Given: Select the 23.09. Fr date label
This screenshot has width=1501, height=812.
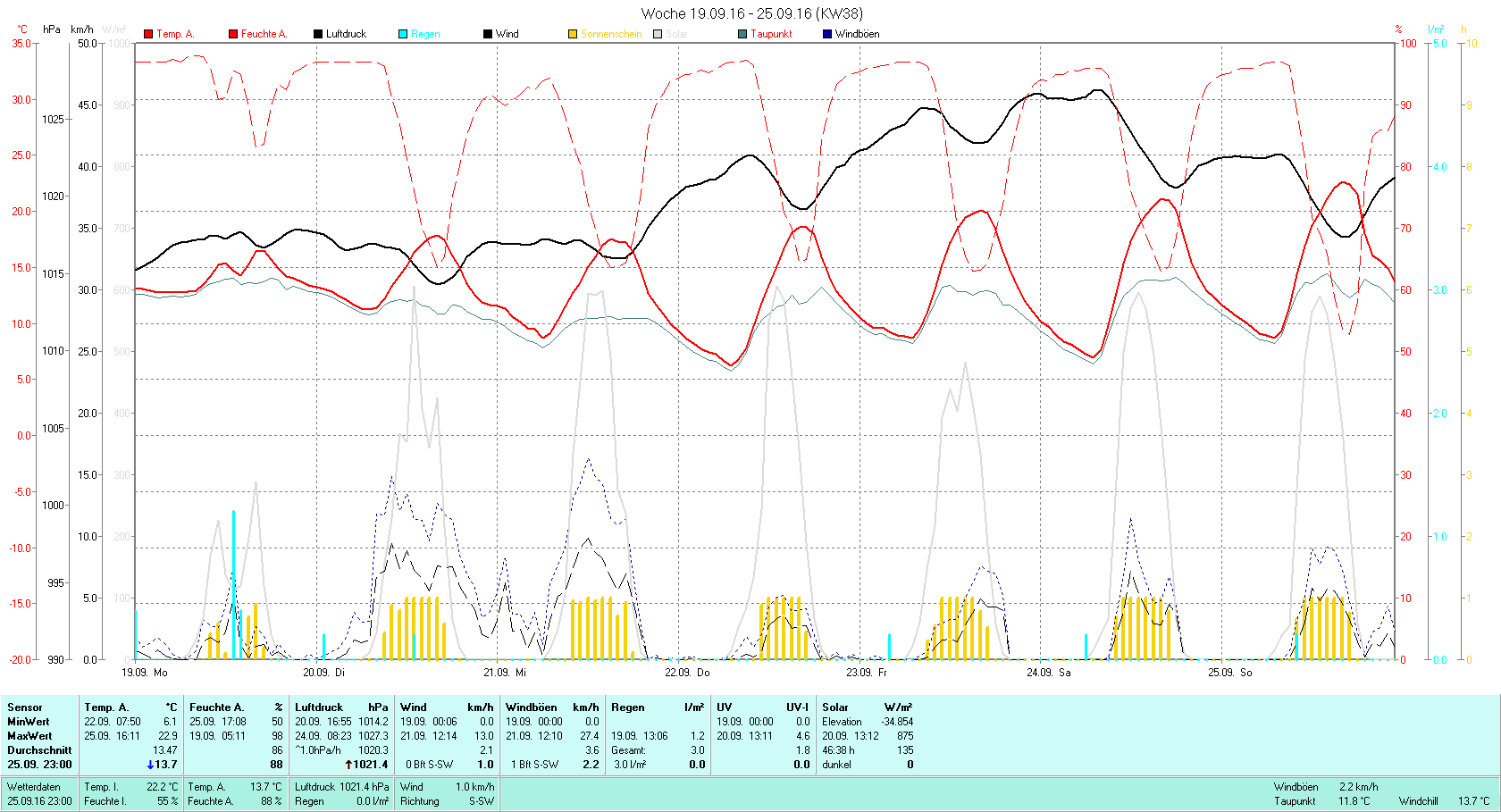Looking at the screenshot, I should pos(867,673).
